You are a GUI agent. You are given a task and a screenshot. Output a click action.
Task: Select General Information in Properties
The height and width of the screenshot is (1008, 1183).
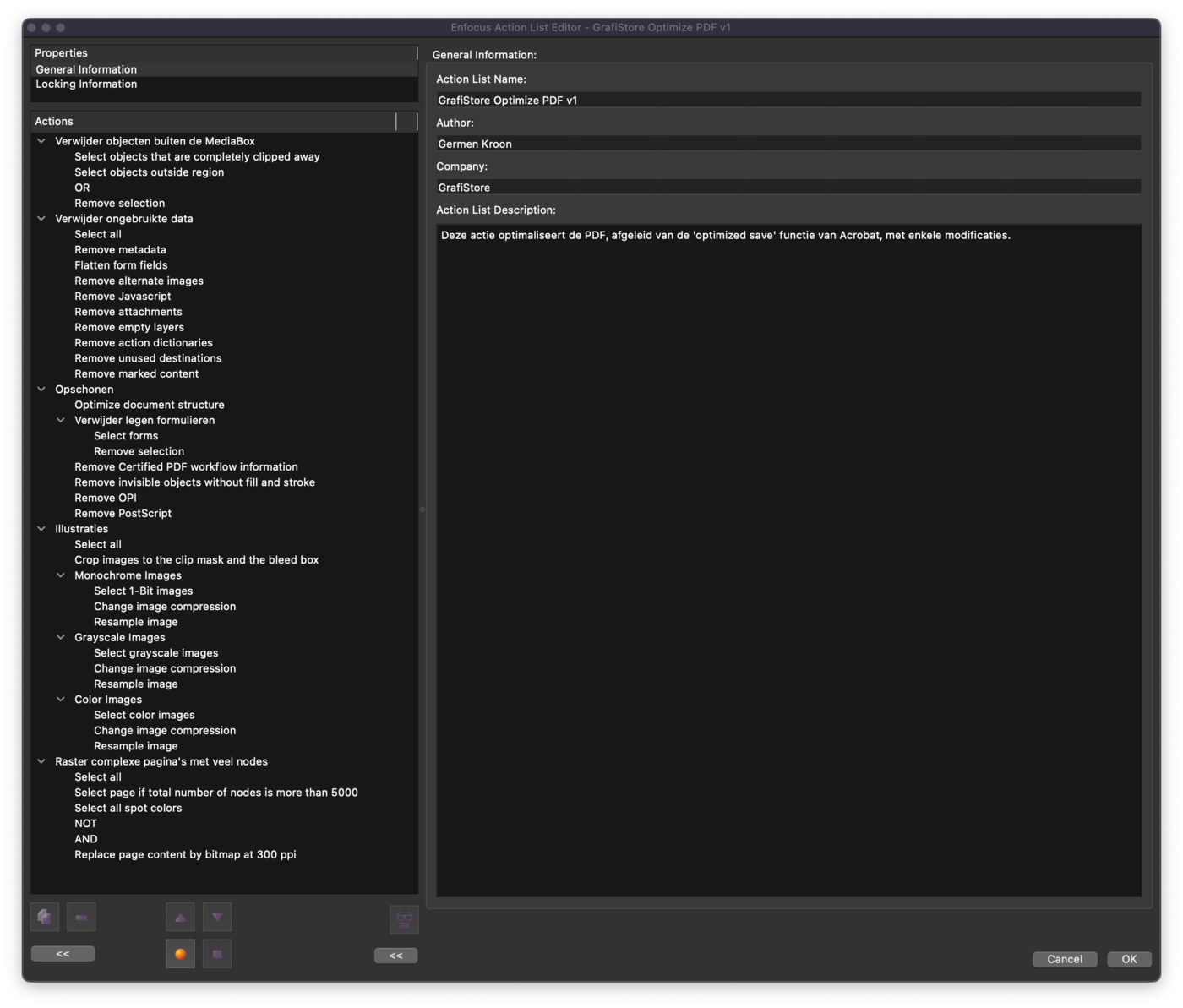pos(225,69)
